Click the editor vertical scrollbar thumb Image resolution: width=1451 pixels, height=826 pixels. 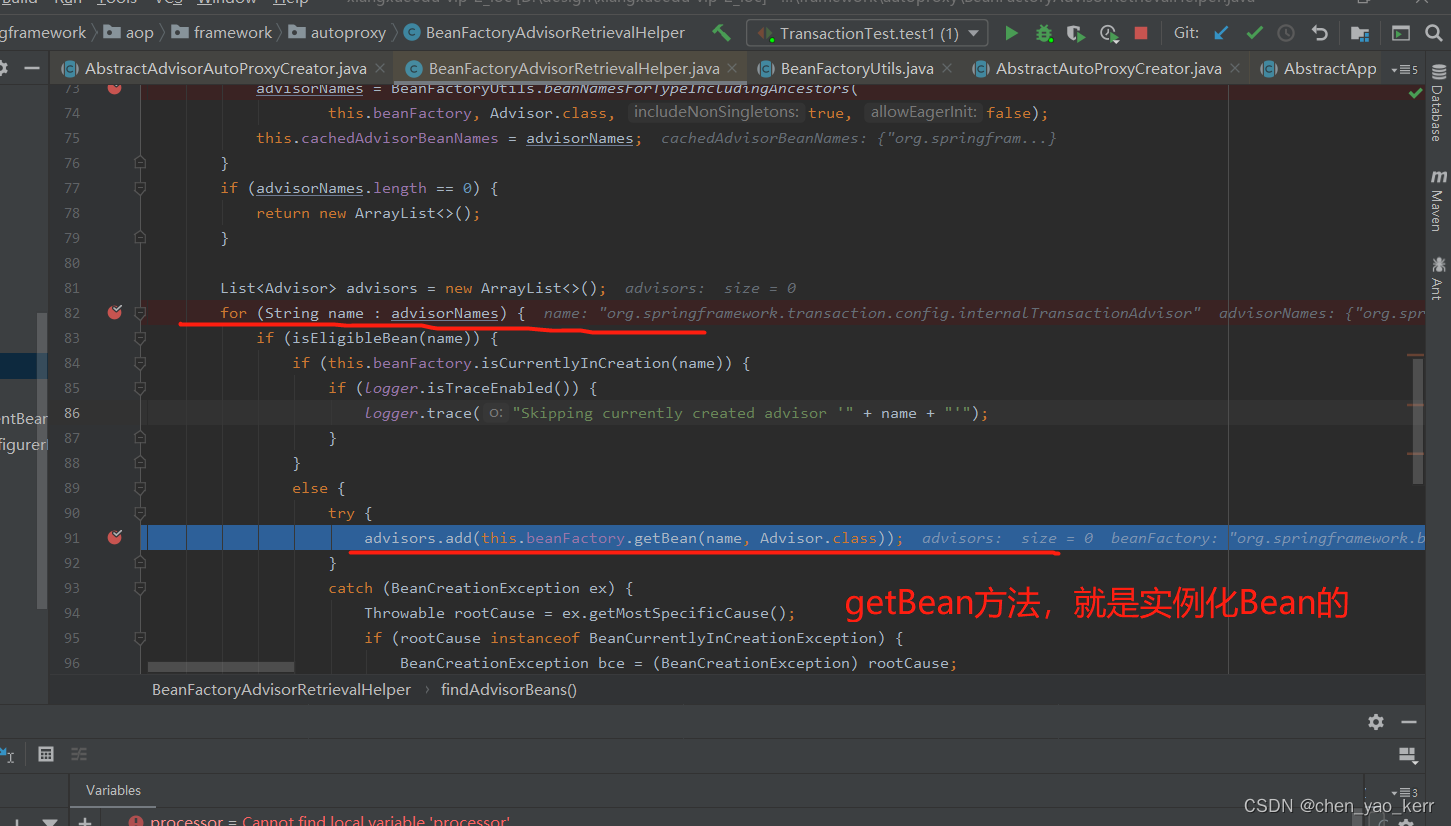tap(1418, 420)
